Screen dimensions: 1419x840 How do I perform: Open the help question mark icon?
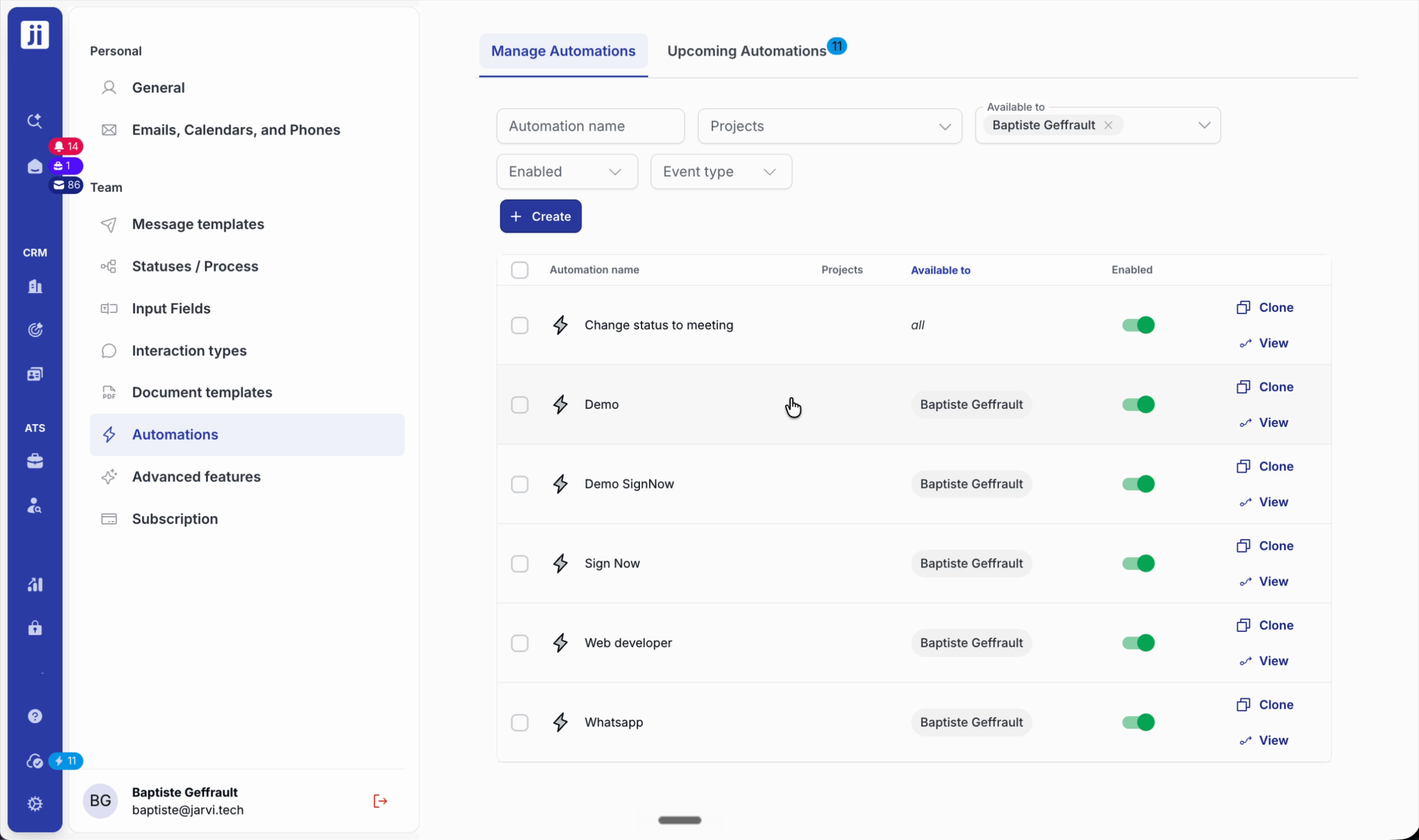pos(35,717)
